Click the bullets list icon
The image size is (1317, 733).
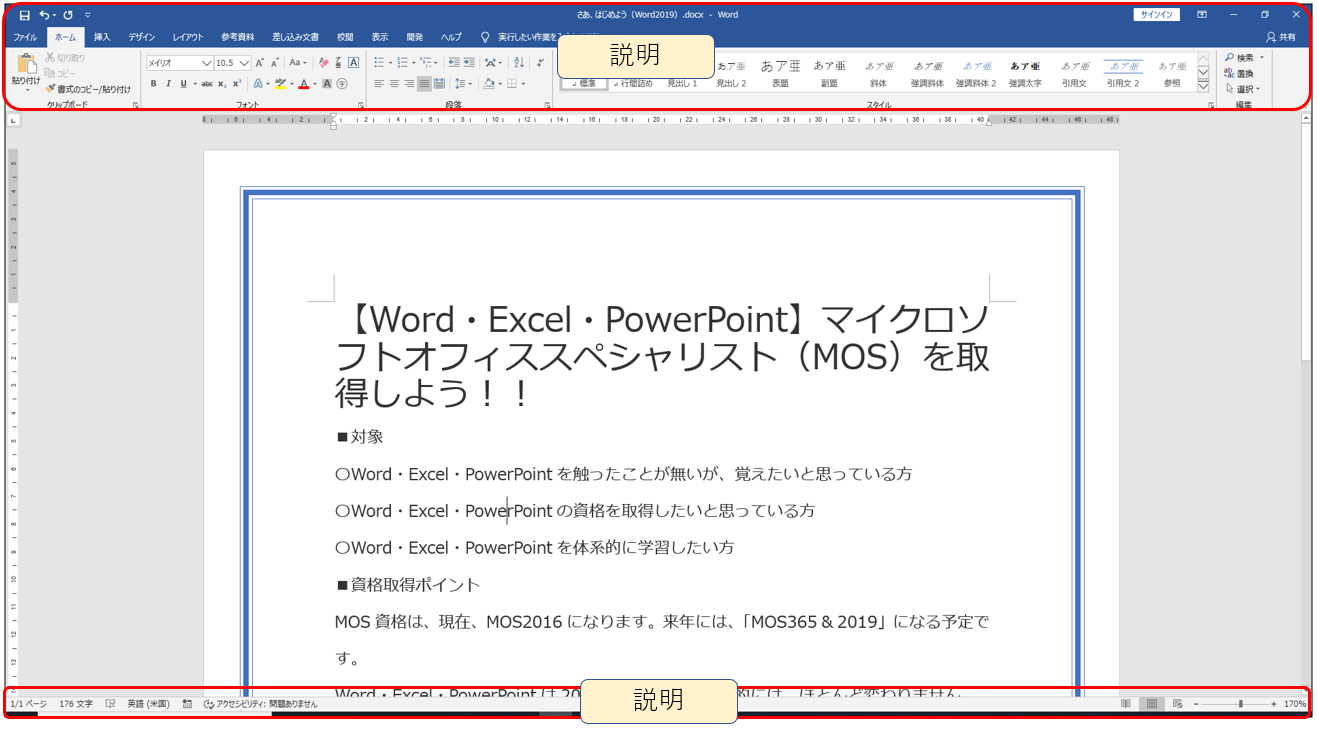(379, 62)
